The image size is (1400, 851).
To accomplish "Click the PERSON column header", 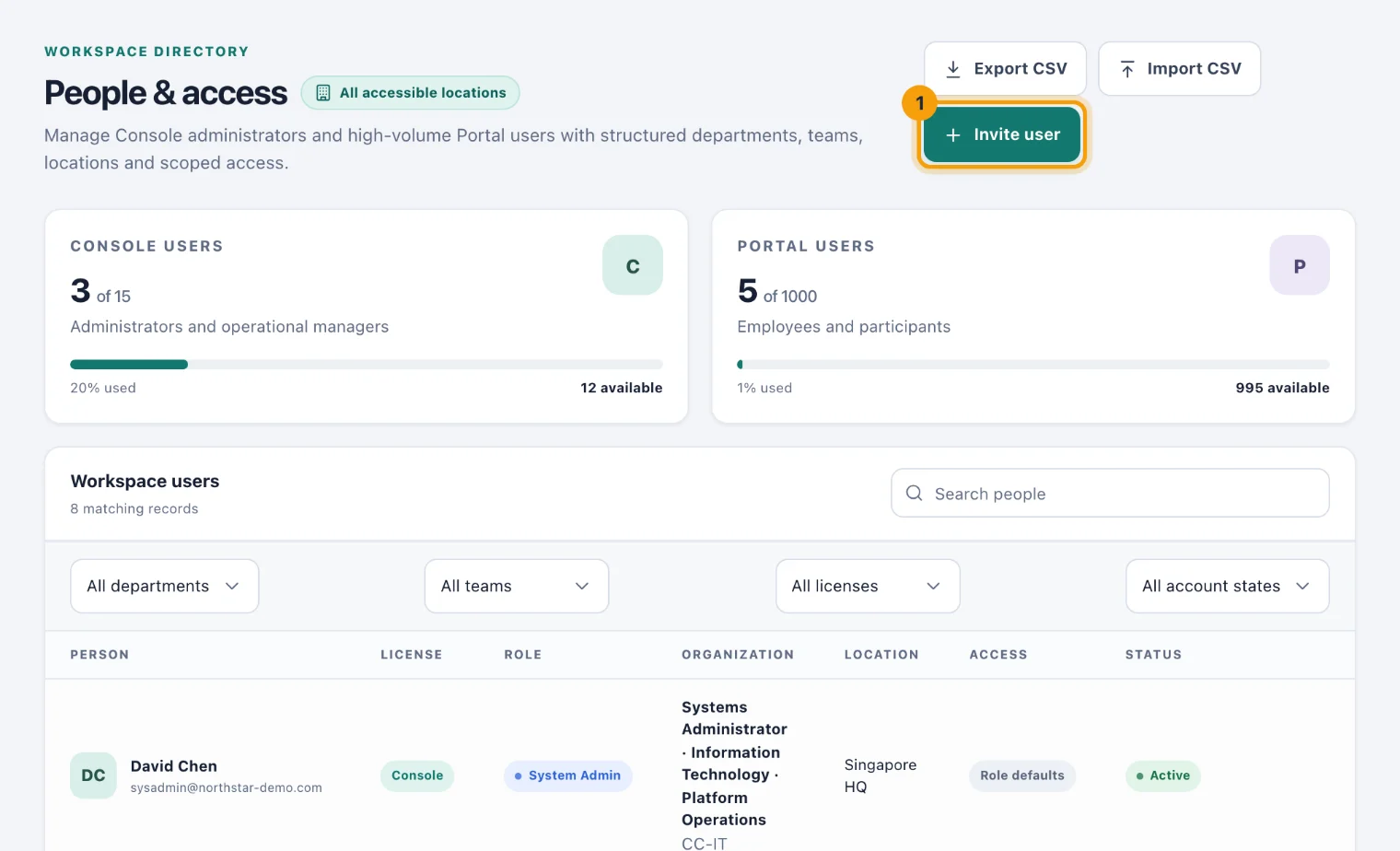I will click(x=99, y=655).
